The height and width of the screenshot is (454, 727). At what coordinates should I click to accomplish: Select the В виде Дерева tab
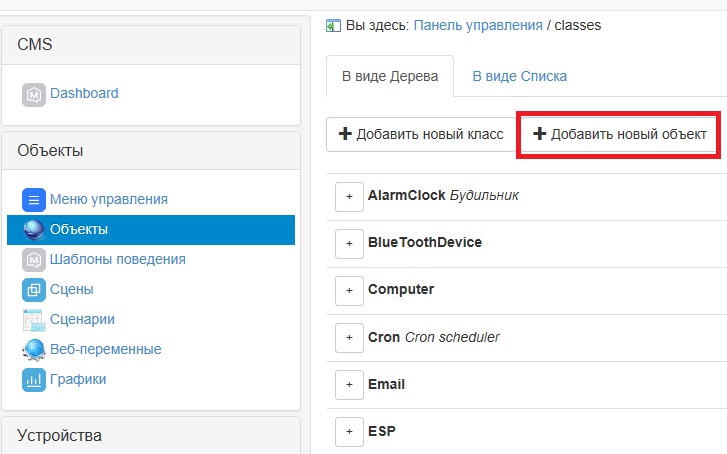pos(390,75)
